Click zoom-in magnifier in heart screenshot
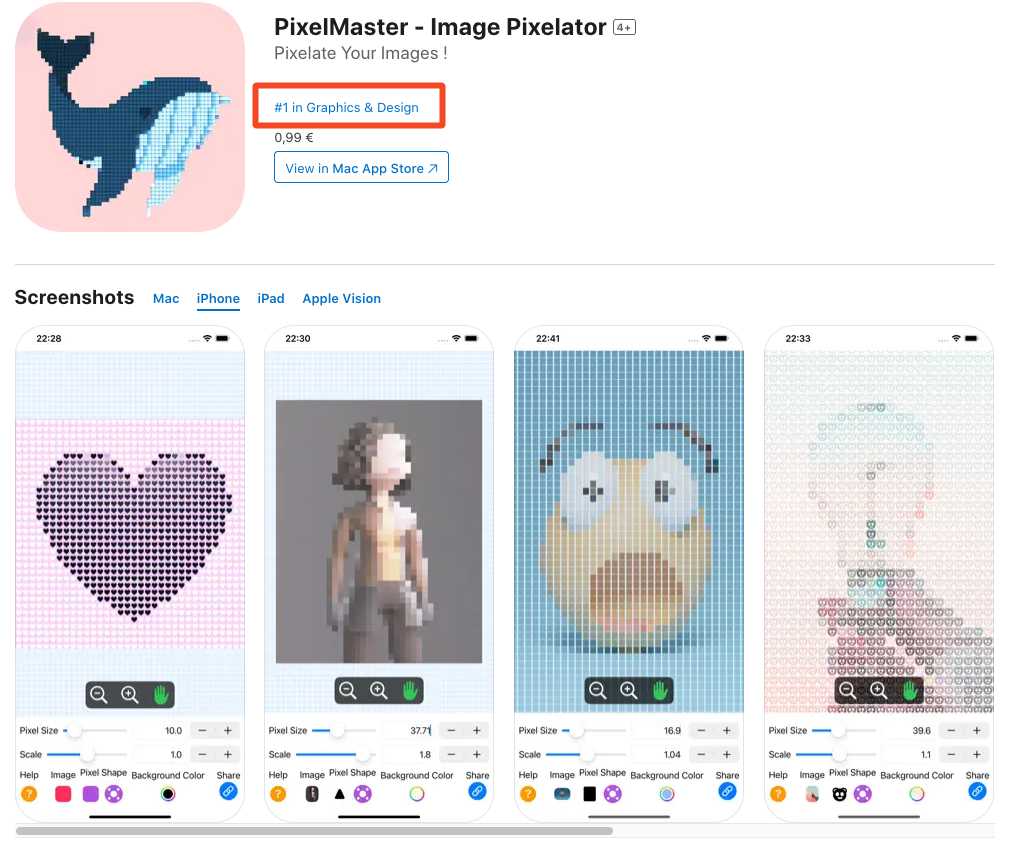The image size is (1027, 863). pos(130,695)
